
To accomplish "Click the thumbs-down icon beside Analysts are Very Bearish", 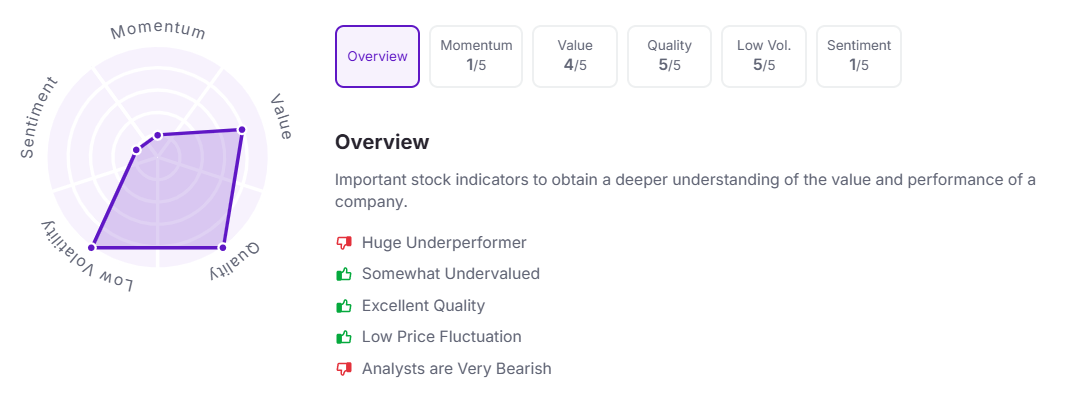I will (344, 368).
